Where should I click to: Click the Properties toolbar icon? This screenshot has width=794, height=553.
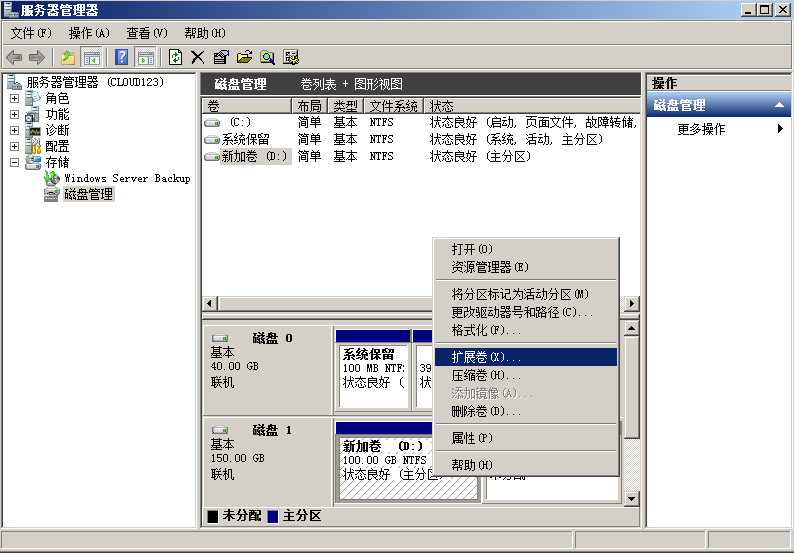(220, 58)
